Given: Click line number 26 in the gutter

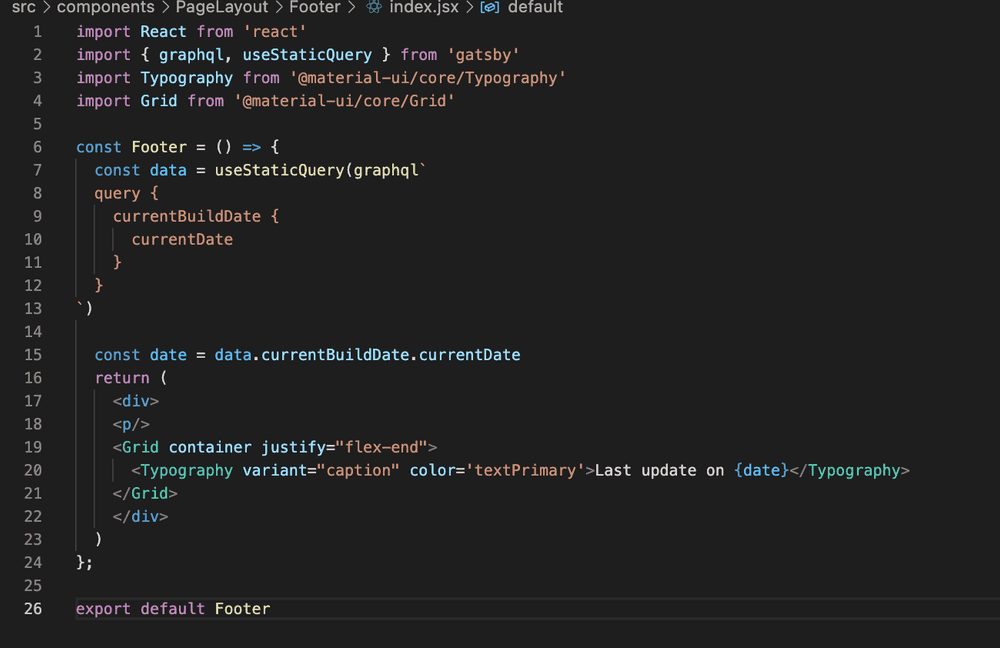Looking at the screenshot, I should 33,608.
